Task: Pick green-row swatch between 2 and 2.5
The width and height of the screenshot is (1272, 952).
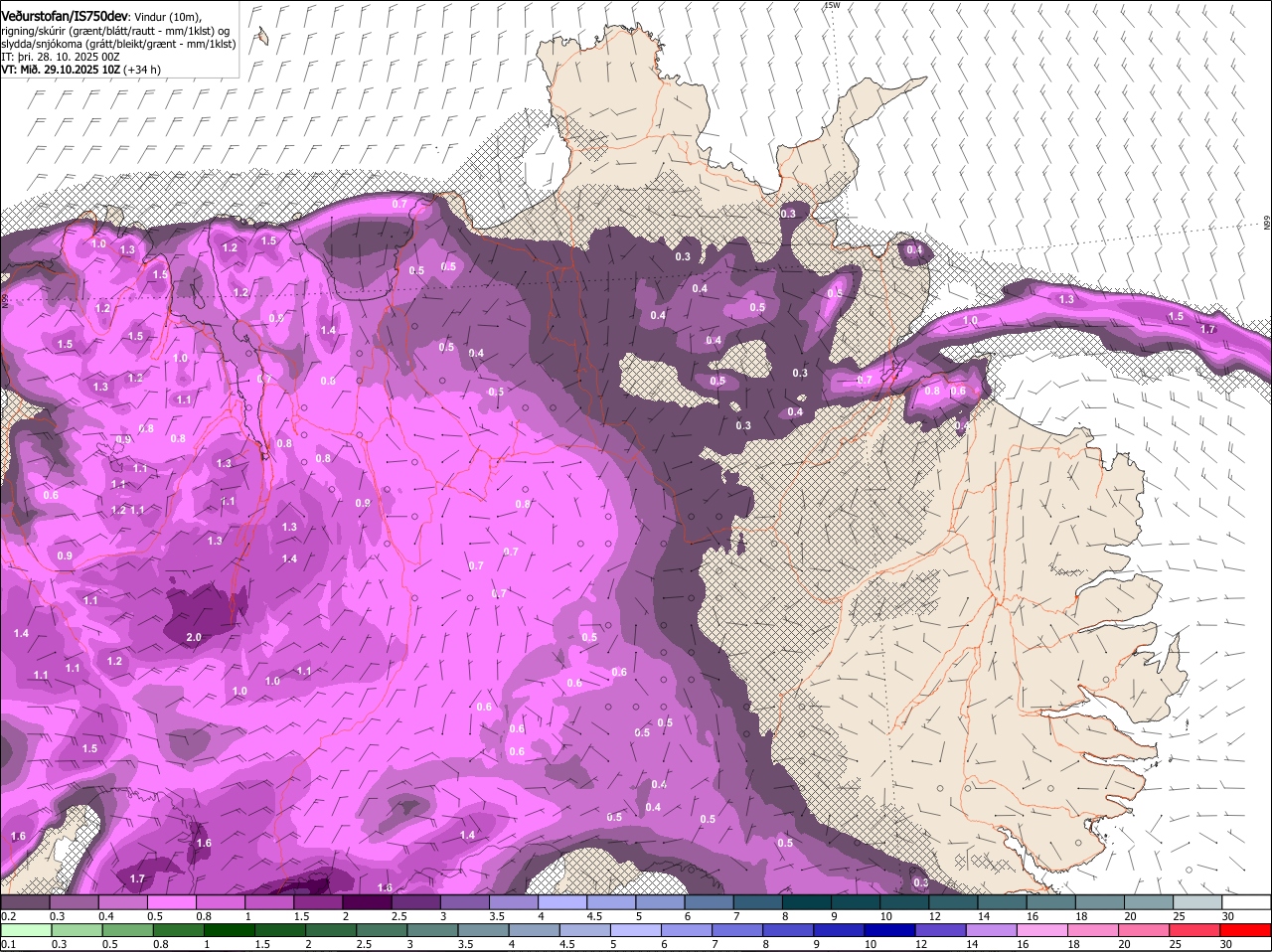Action: (x=330, y=930)
